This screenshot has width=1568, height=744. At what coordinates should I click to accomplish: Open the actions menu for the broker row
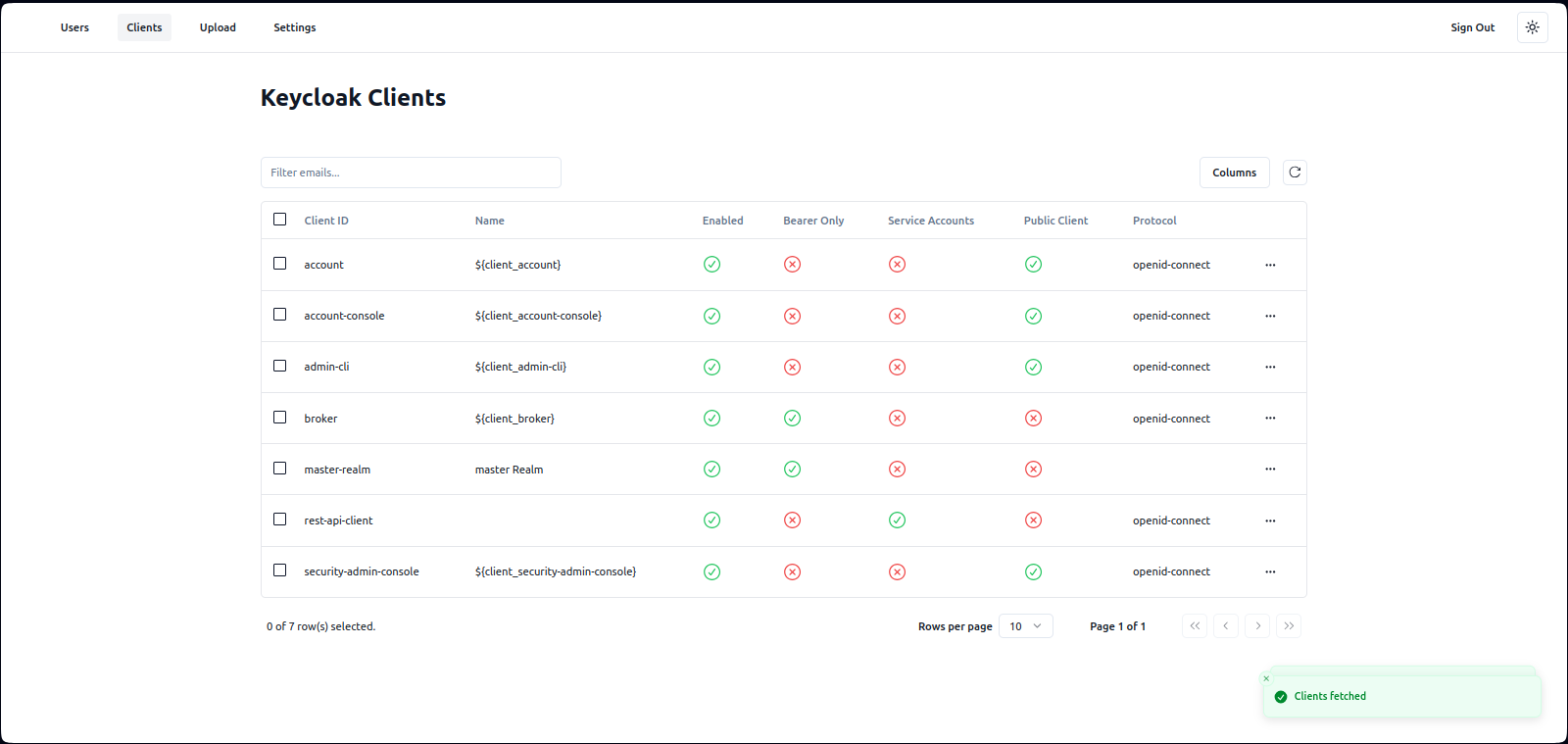pos(1270,419)
